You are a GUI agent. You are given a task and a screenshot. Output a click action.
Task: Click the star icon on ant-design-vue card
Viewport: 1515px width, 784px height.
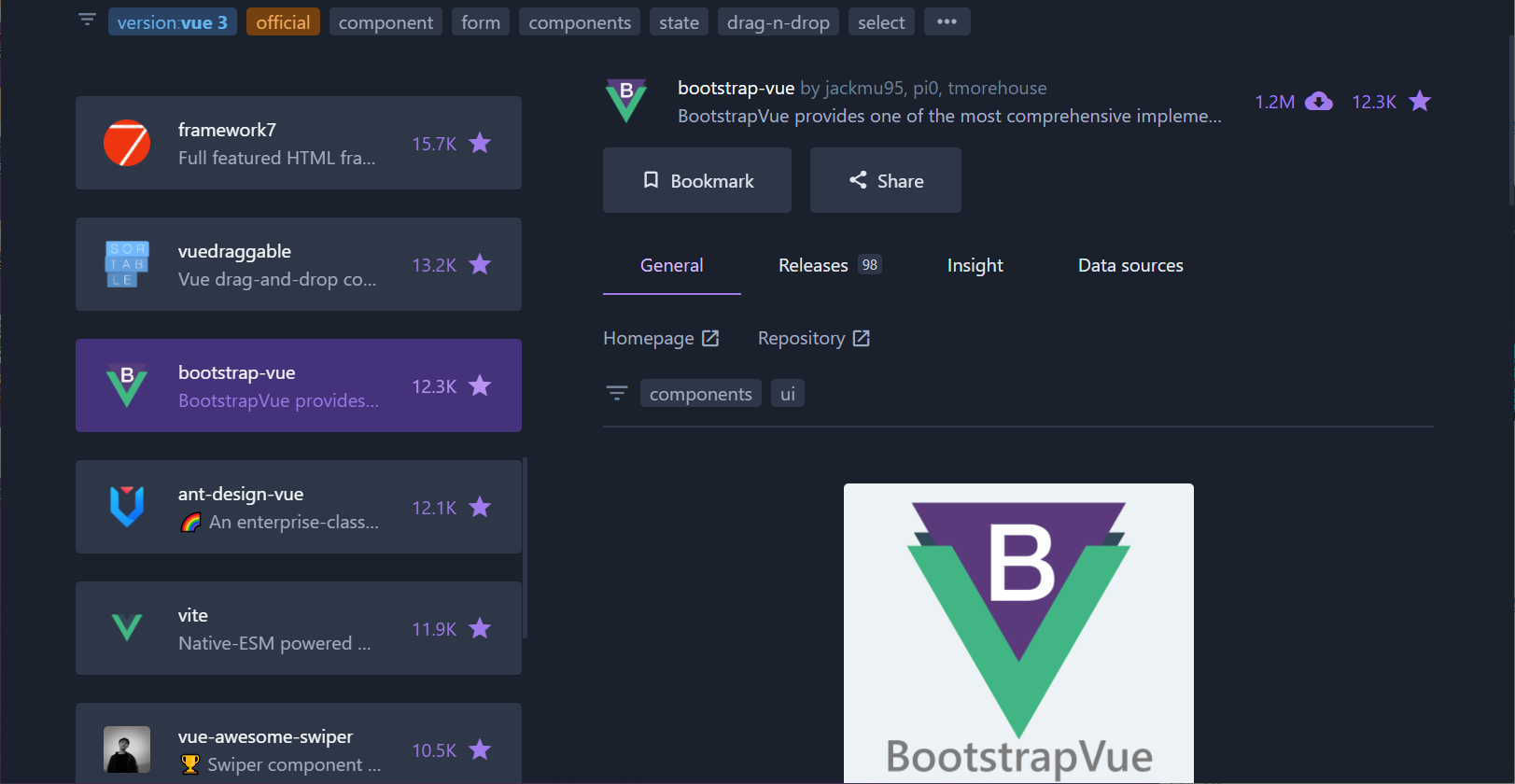(x=480, y=507)
